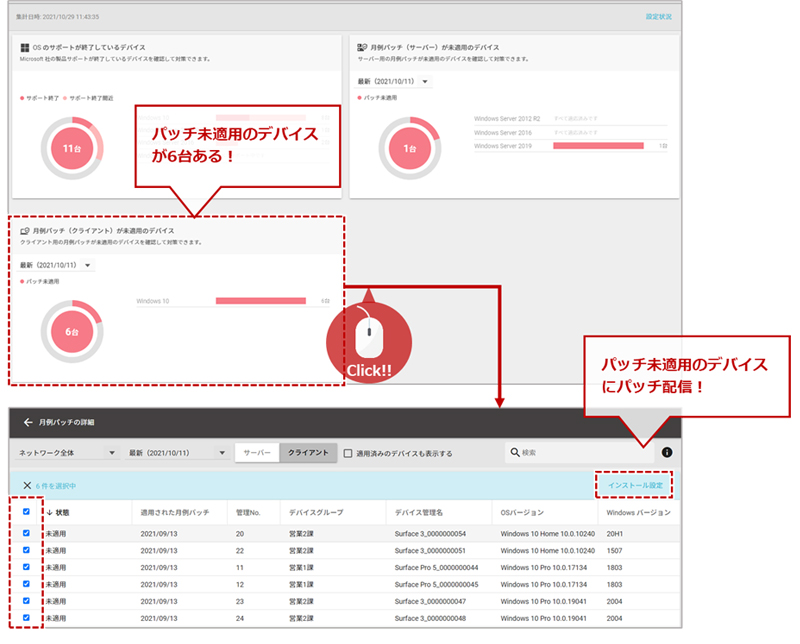Sort by デバイス管理名 column header
The image size is (800, 644).
419,512
